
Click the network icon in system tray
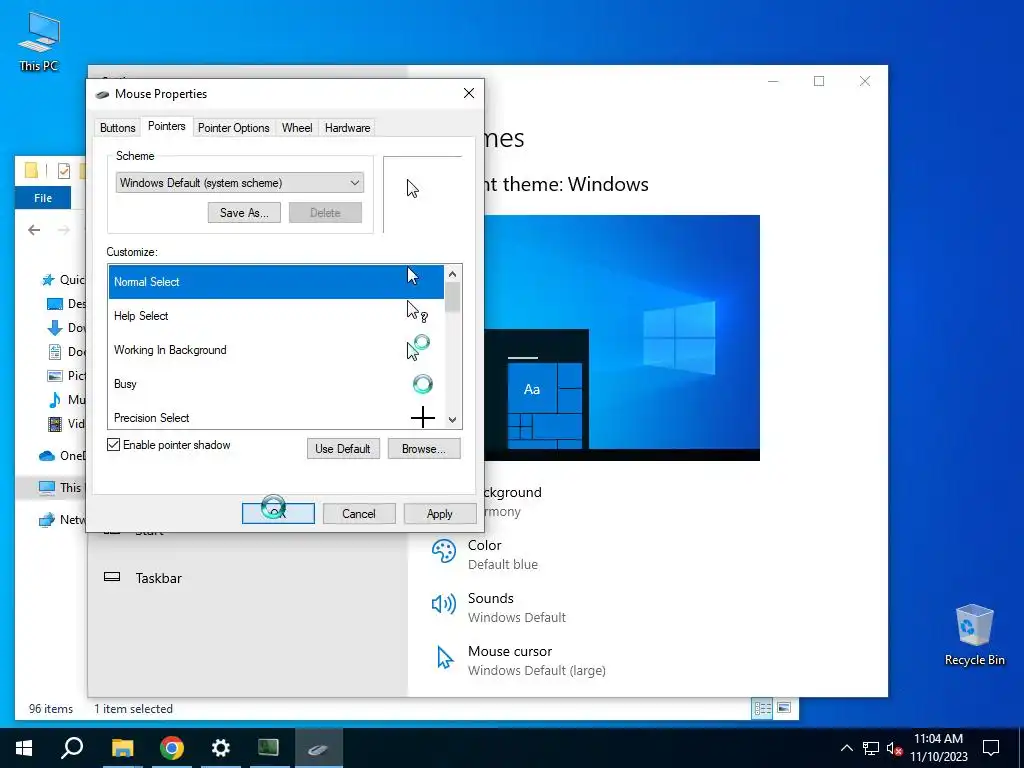(871, 748)
